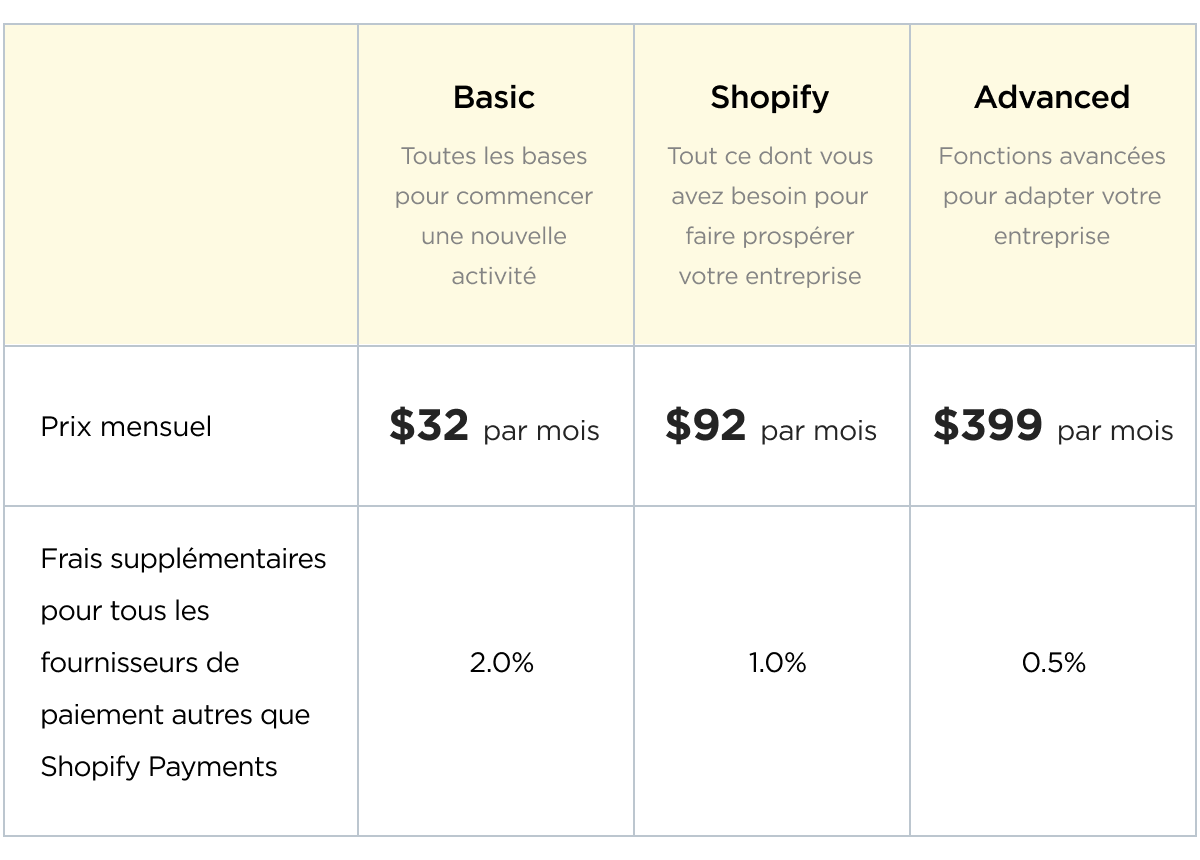Click "votre entreprise" text under Shopify
Screen dimensions: 1200x860
click(770, 276)
